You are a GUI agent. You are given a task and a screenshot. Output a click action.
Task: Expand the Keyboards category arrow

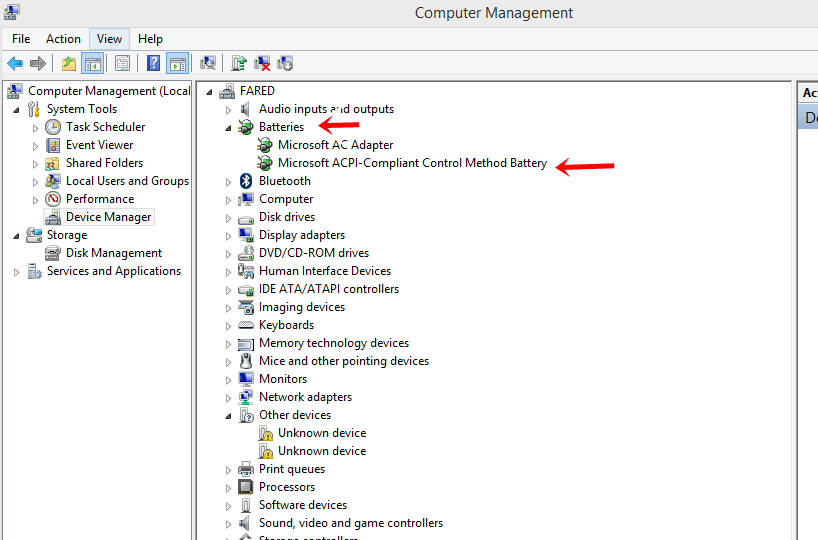[x=228, y=326]
